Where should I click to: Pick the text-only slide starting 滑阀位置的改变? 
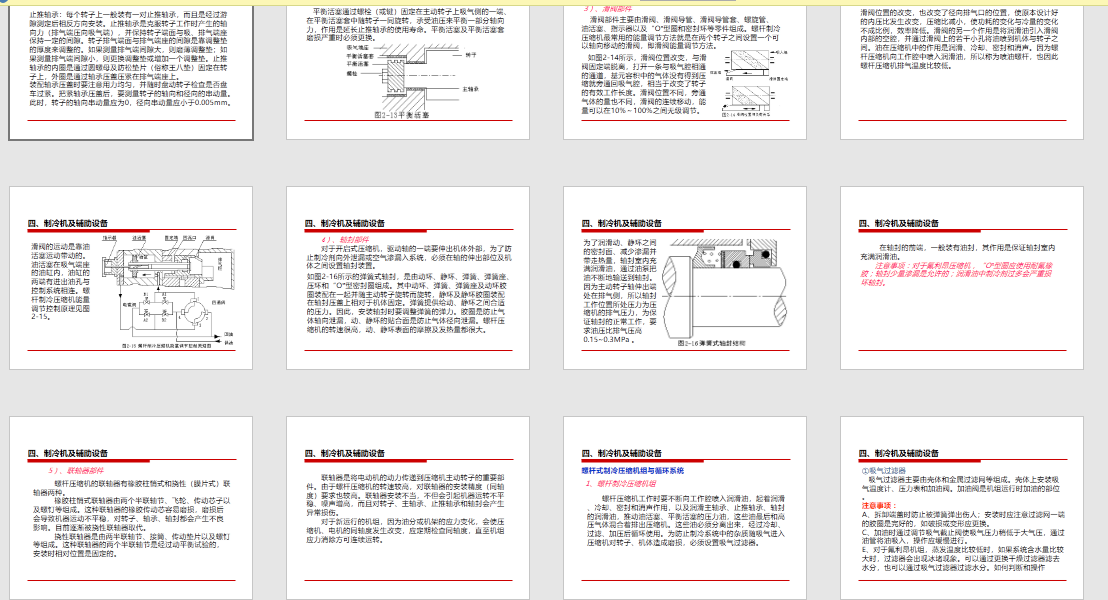(962, 71)
